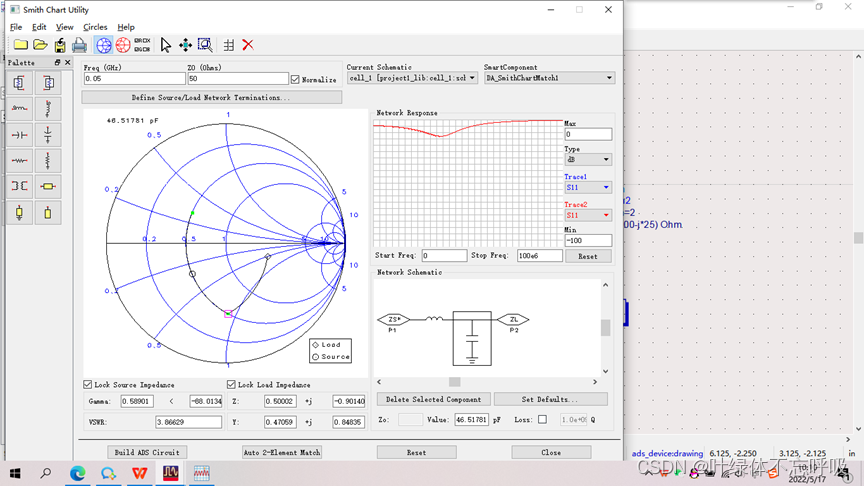Click the red X delete toolbar icon
The height and width of the screenshot is (486, 864).
tap(248, 45)
